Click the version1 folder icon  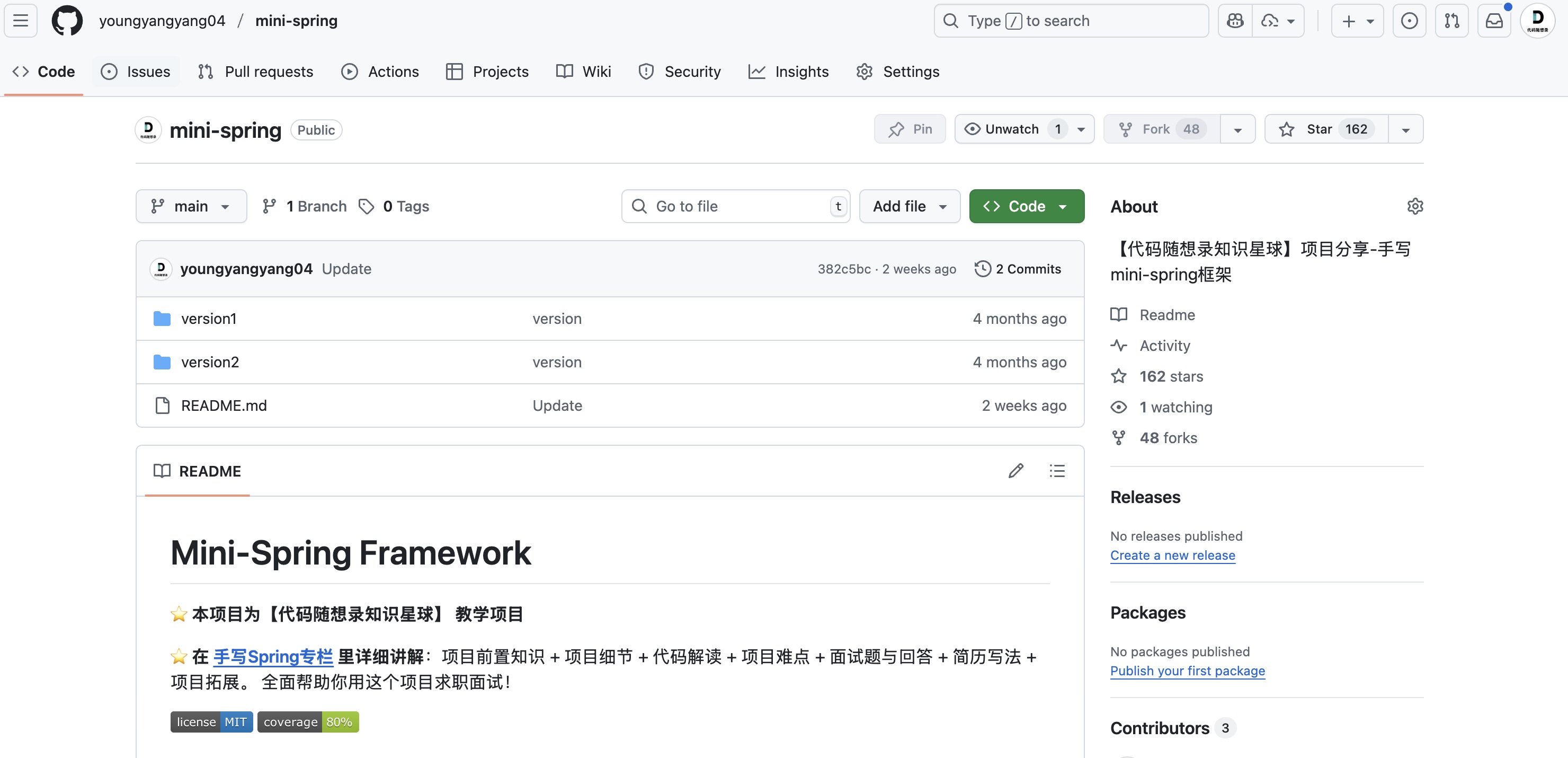coord(162,319)
